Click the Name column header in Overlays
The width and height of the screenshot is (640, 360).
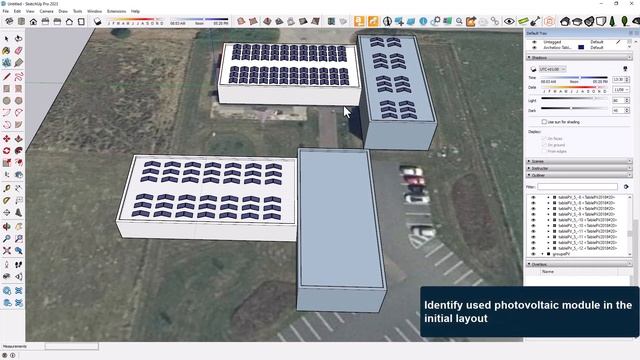548,271
